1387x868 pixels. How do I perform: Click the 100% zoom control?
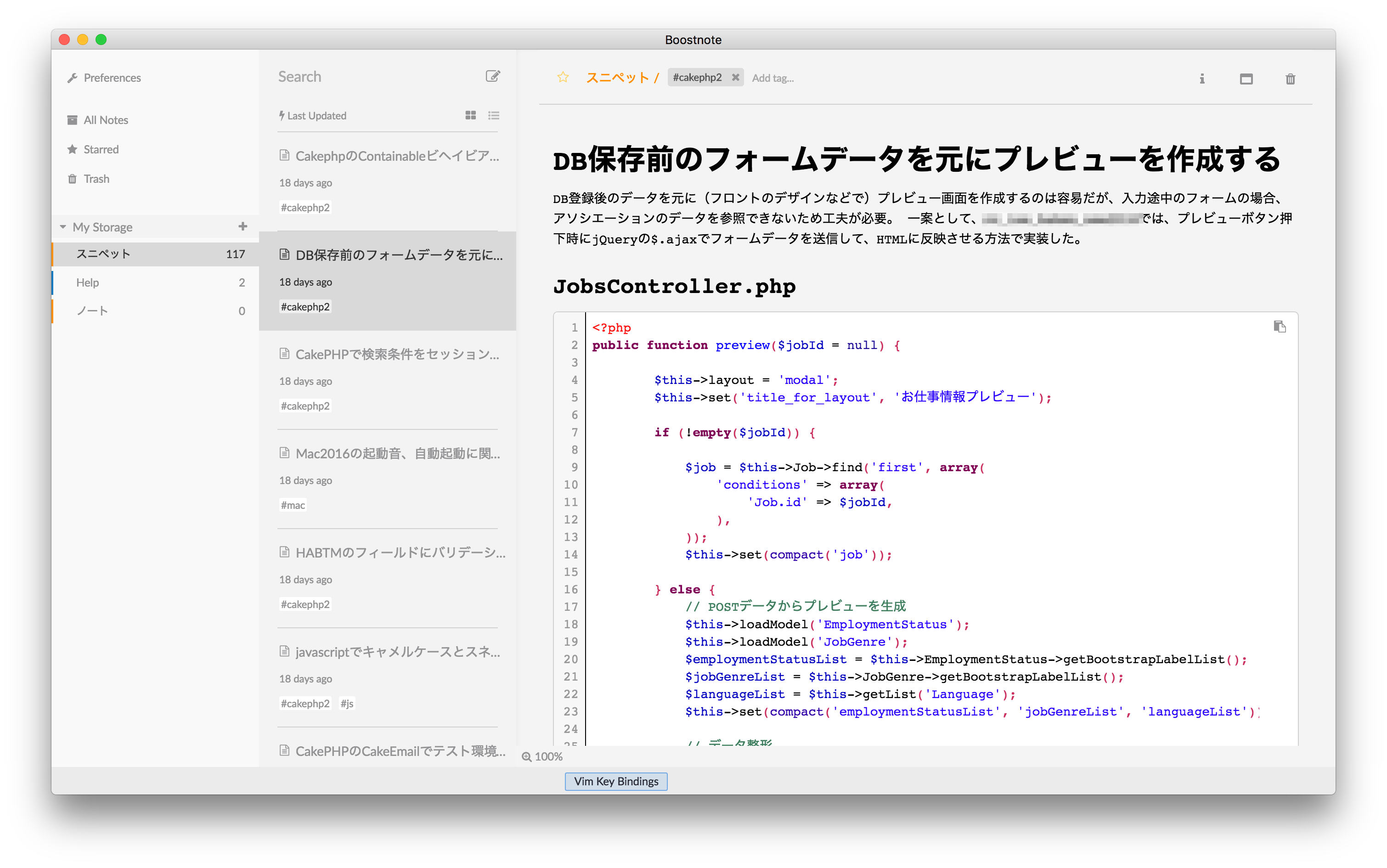click(x=542, y=757)
